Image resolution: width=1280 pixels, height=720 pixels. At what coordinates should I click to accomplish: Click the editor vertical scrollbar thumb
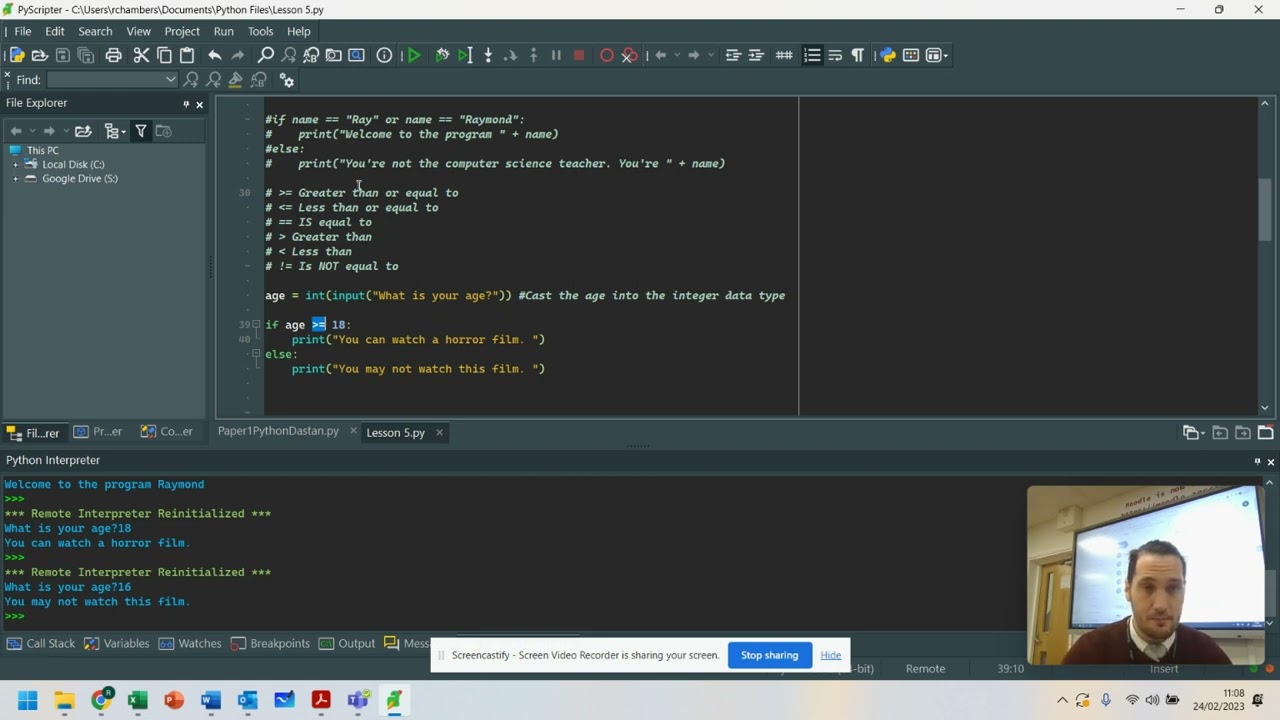(1264, 211)
